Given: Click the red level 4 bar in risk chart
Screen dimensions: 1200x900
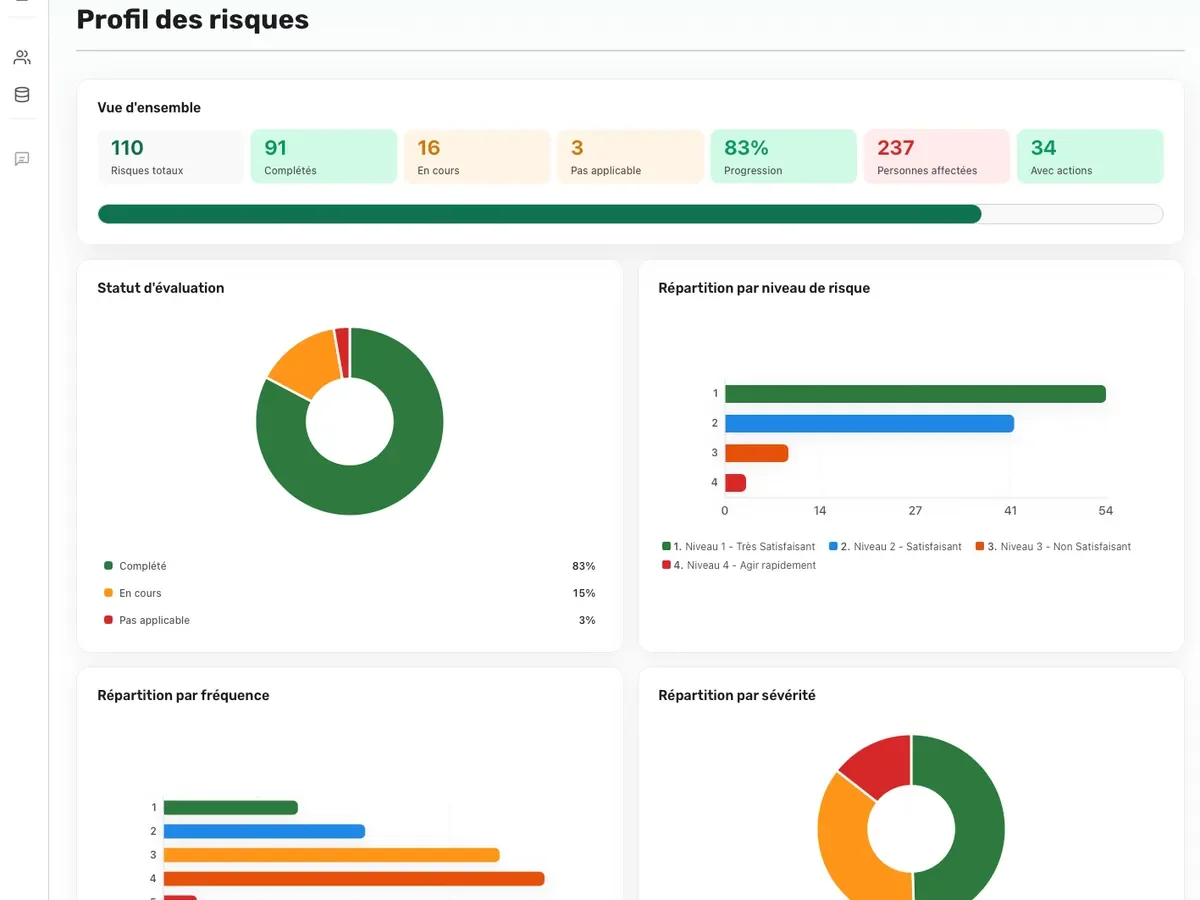Looking at the screenshot, I should [x=735, y=483].
